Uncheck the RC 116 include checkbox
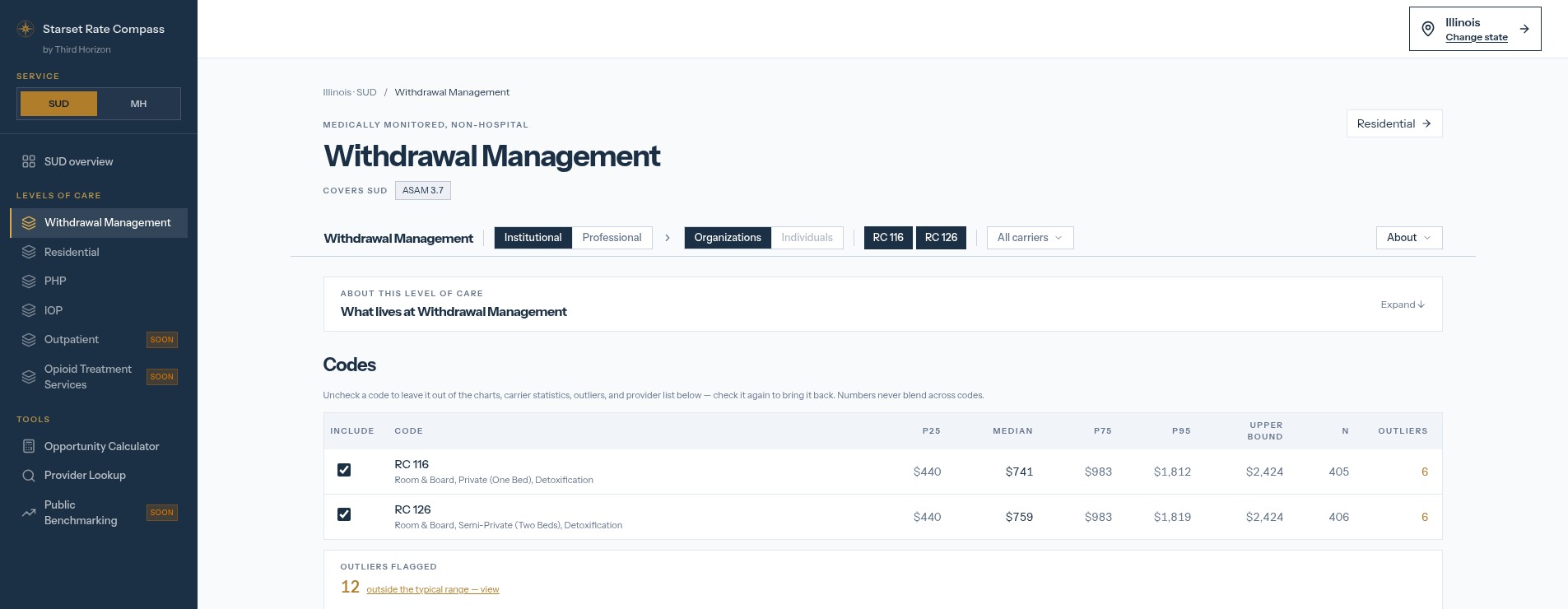This screenshot has width=1568, height=609. point(344,470)
